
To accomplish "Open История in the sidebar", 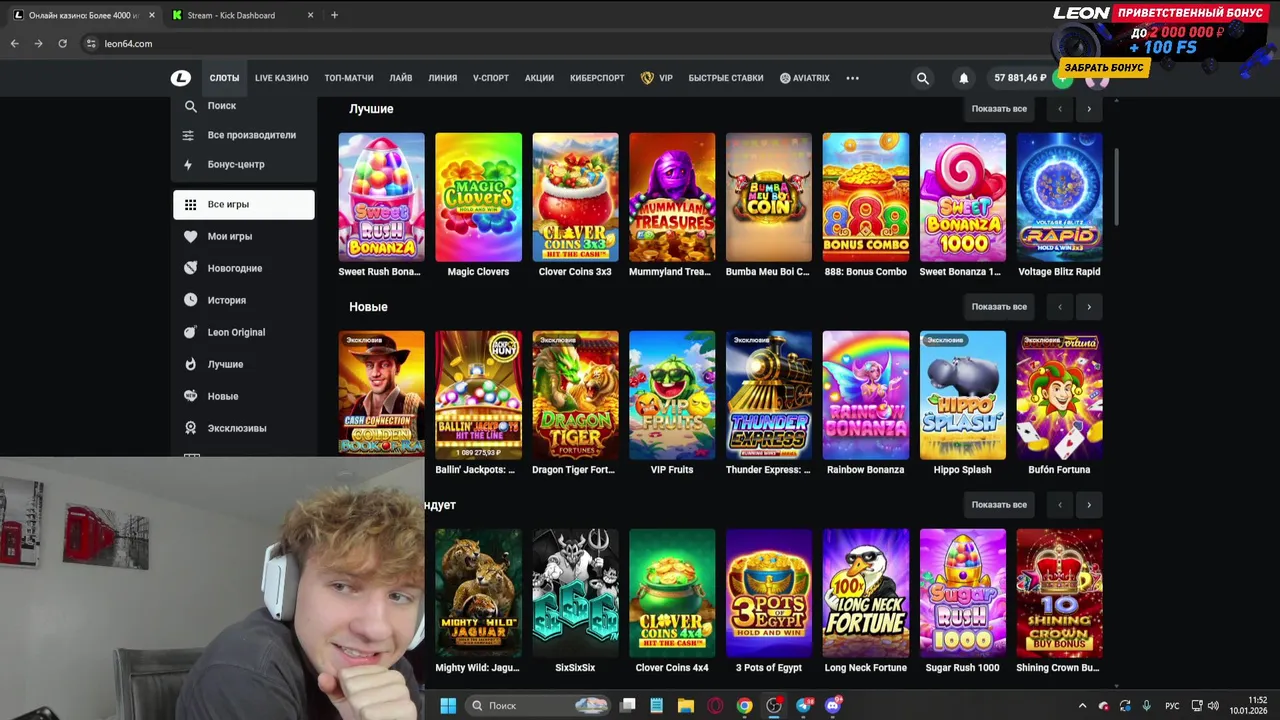I will [244, 300].
